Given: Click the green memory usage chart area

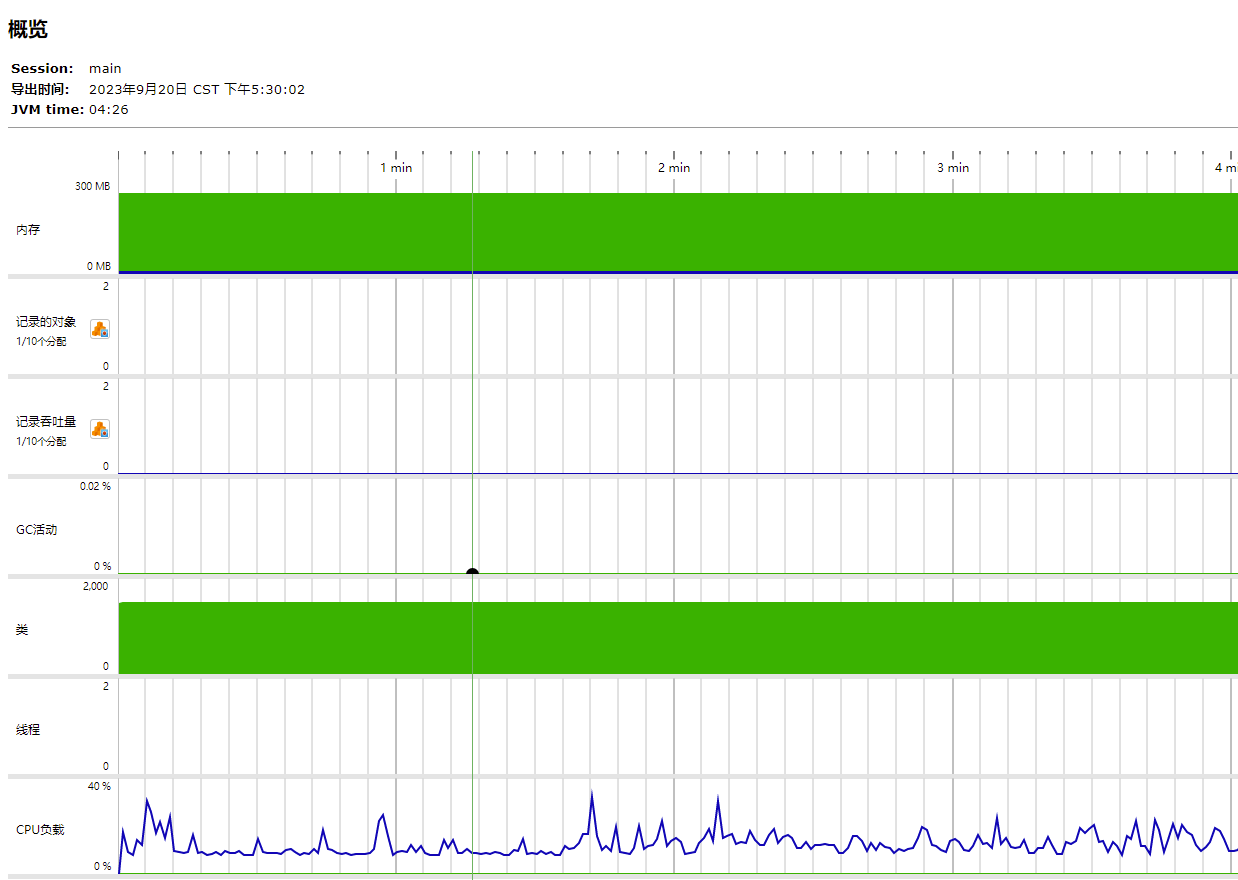Looking at the screenshot, I should [678, 232].
